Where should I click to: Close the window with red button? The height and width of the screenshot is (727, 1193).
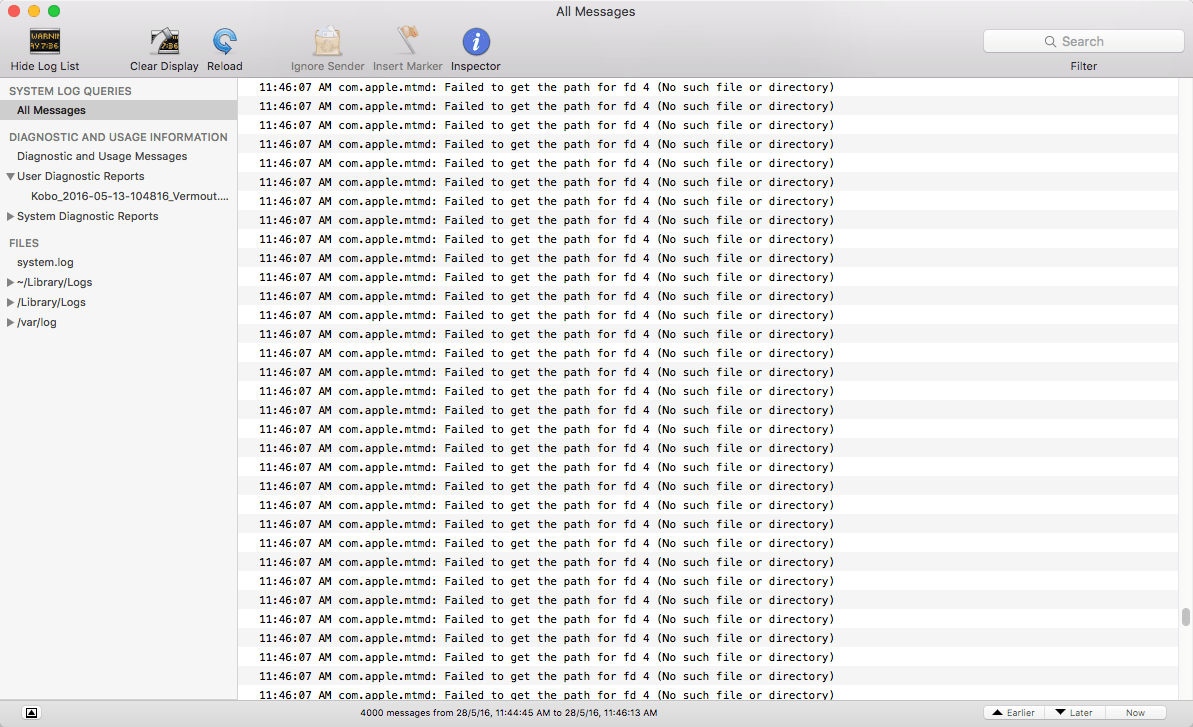coord(14,11)
